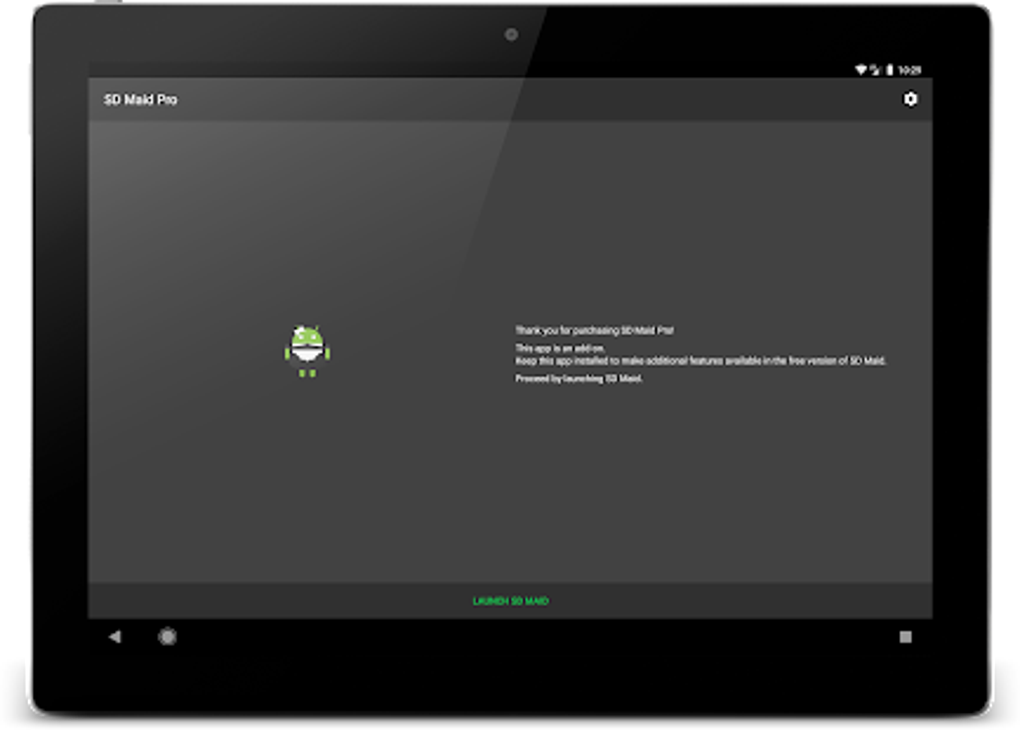
Task: Select the 'Thank you for purchasing SD Maid Pro' text
Action: [594, 331]
